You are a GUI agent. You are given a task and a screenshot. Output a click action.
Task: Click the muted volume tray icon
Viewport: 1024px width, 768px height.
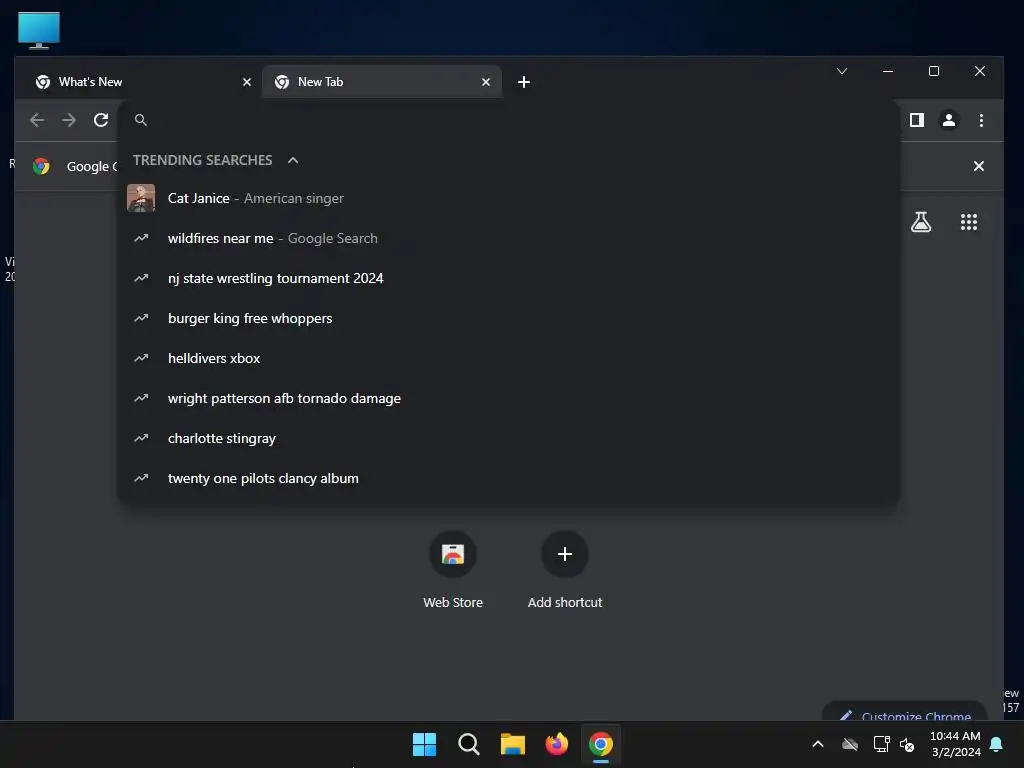pyautogui.click(x=907, y=744)
